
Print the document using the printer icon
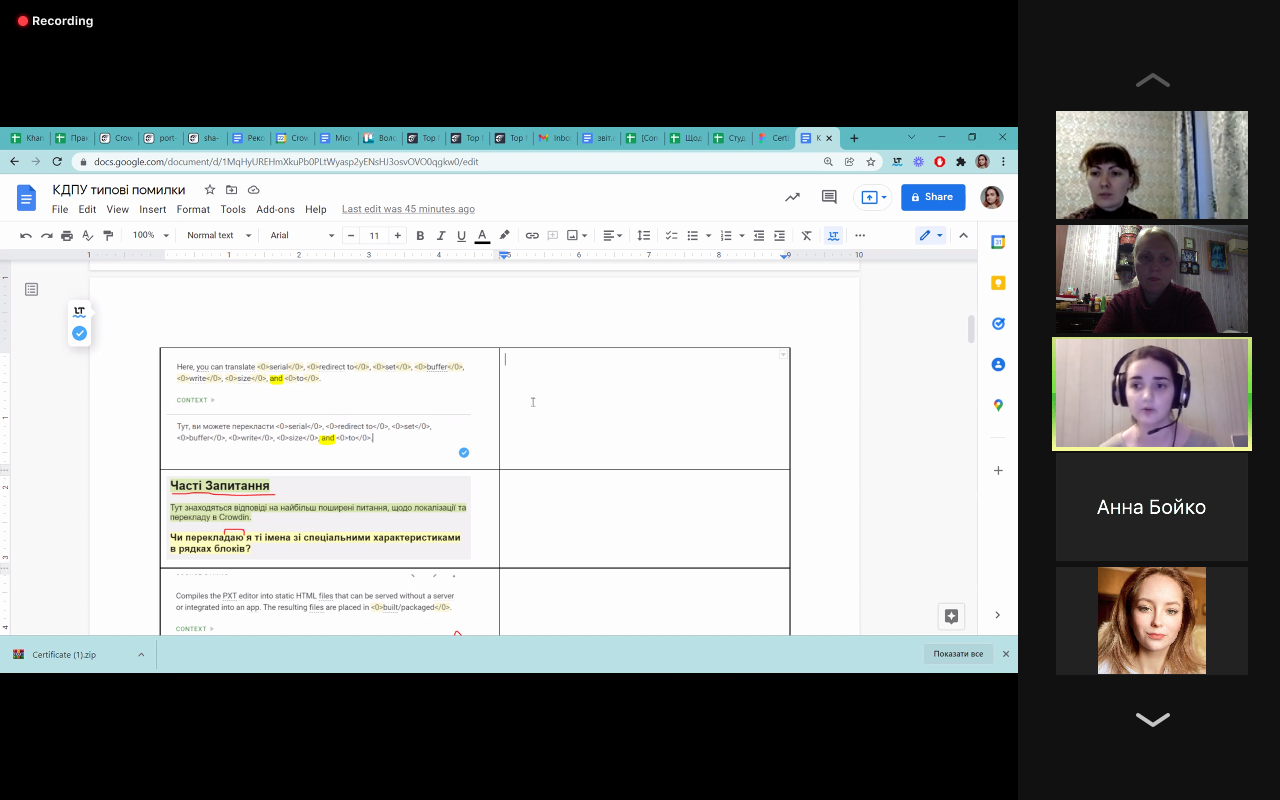[x=67, y=236]
